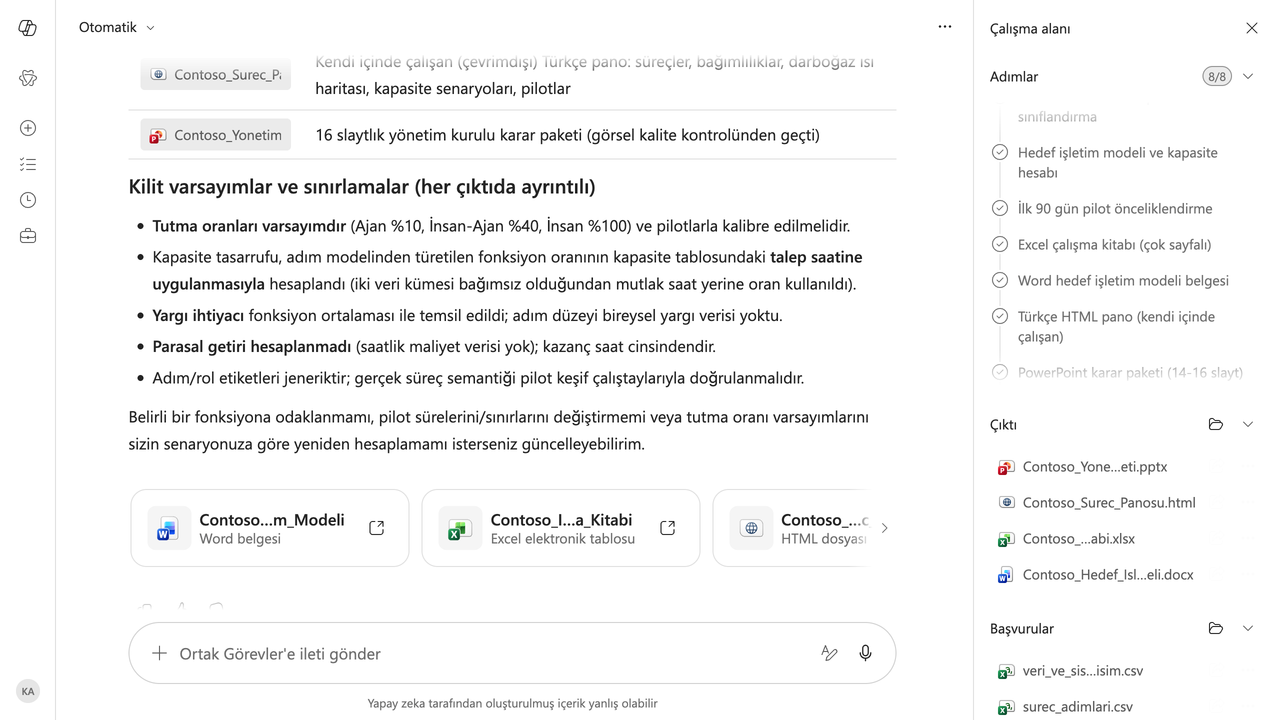The width and height of the screenshot is (1280, 720).
Task: Open history clock icon in sidebar
Action: click(x=28, y=200)
